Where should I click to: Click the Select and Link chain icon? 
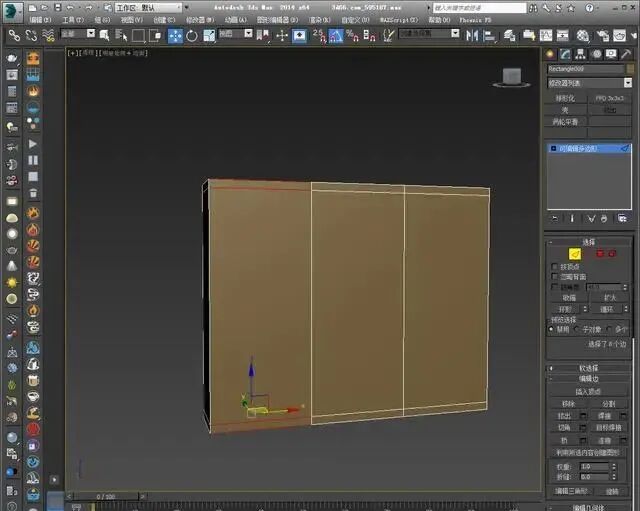point(14,36)
